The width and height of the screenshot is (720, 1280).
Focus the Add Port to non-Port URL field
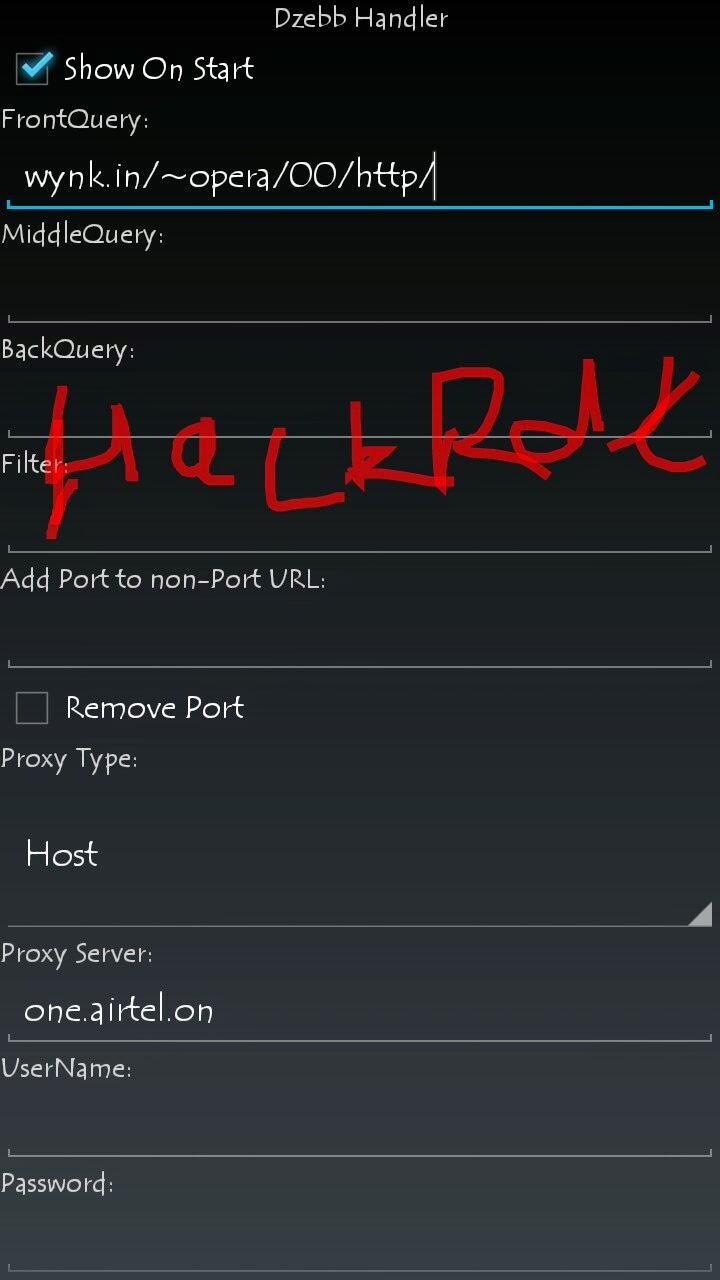pos(360,635)
